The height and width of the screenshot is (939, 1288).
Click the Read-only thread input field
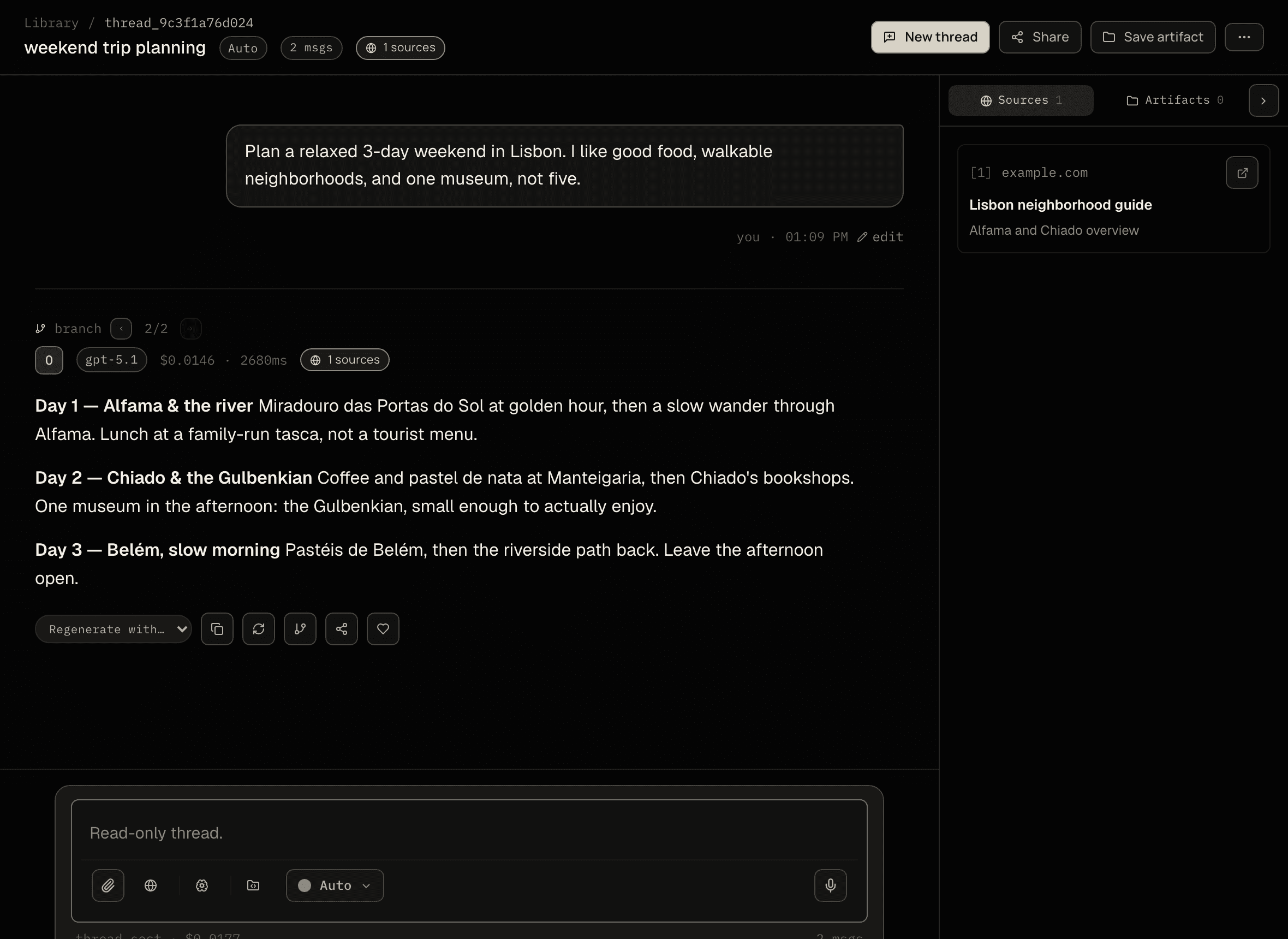469,833
